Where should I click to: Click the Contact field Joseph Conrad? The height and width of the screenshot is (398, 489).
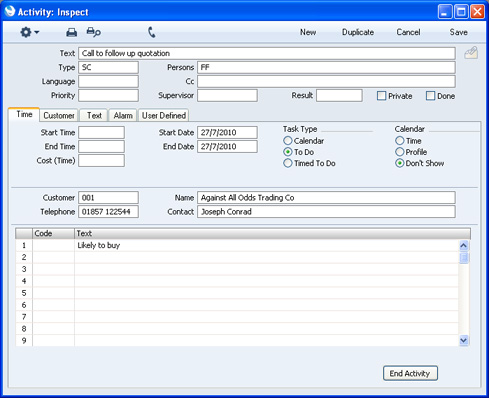coord(326,212)
